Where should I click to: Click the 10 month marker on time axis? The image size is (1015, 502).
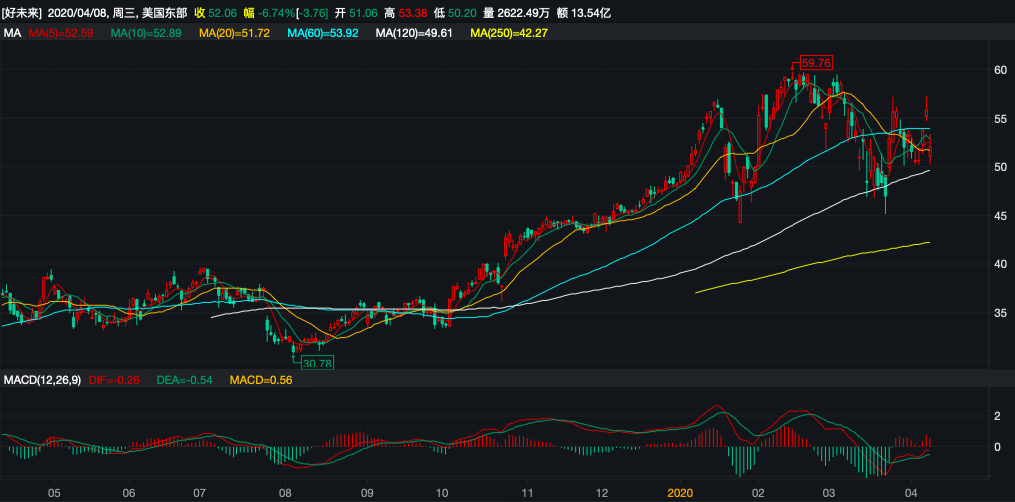(x=442, y=493)
